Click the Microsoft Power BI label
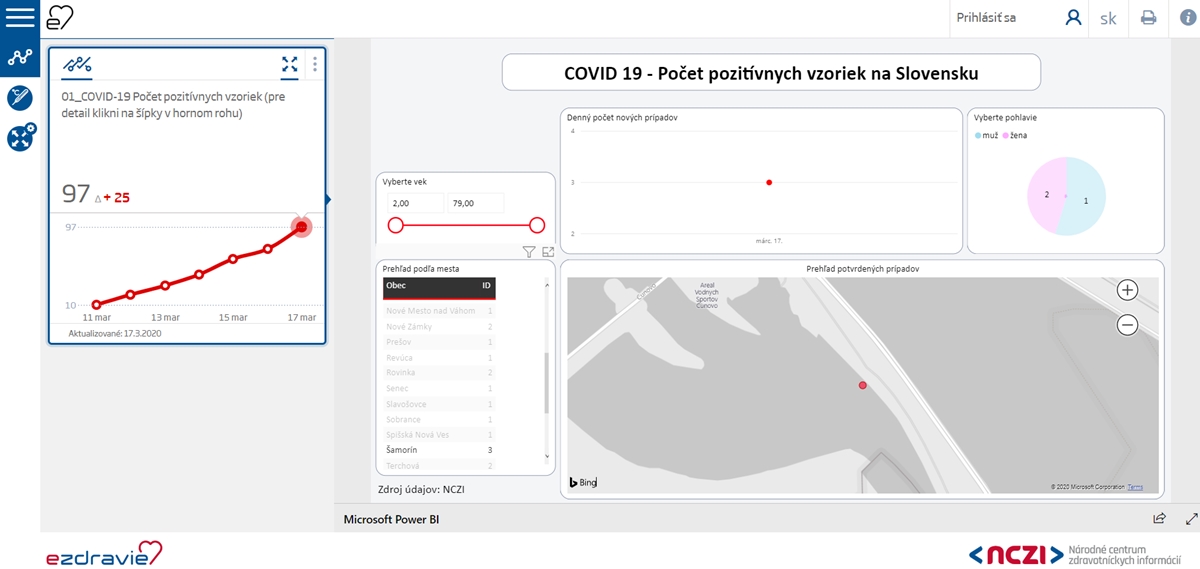The image size is (1200, 569). [391, 520]
